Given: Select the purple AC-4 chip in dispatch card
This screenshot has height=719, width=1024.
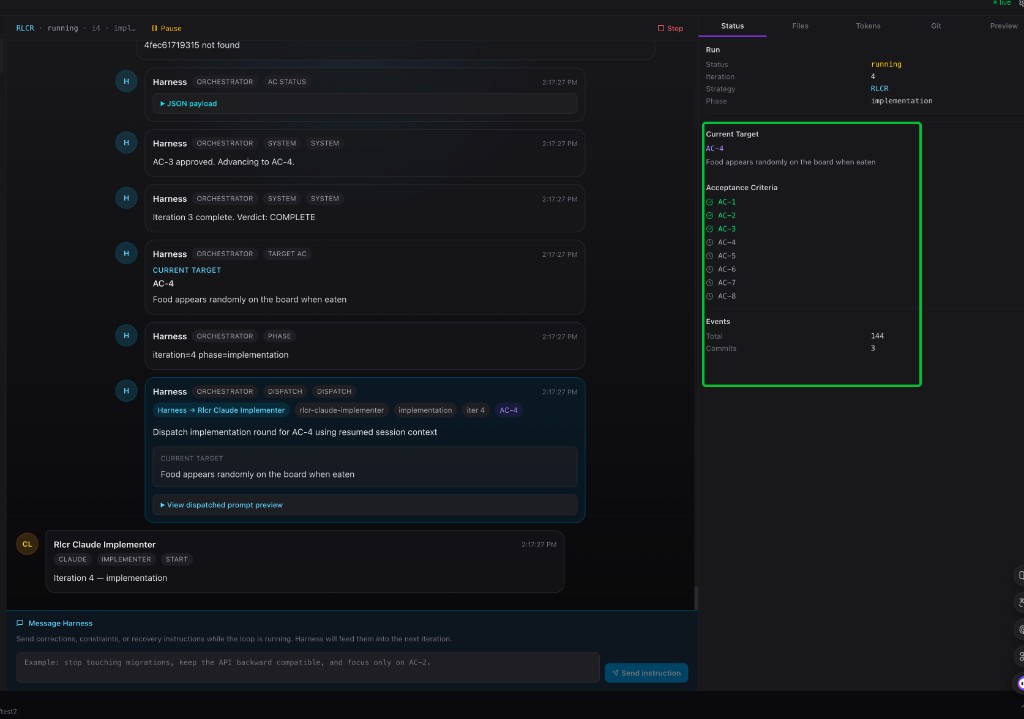Looking at the screenshot, I should tap(508, 410).
